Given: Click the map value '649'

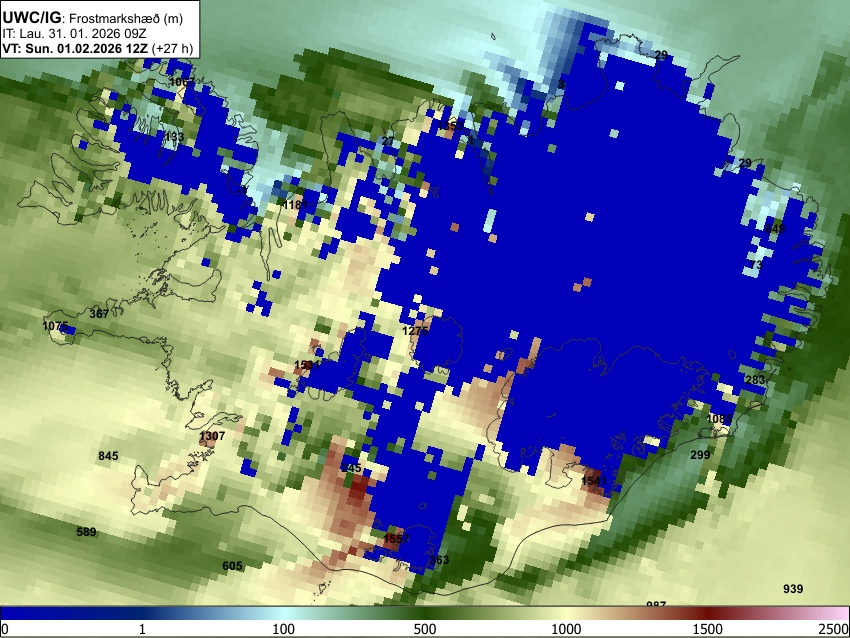Looking at the screenshot, I should click(775, 229).
